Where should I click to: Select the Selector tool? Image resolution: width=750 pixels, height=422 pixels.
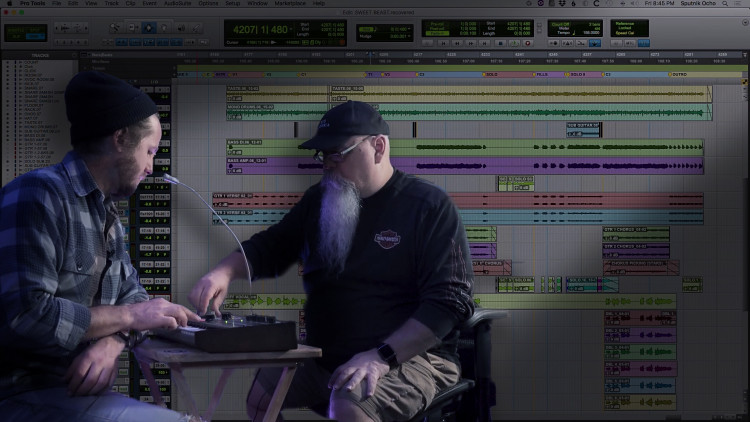point(149,28)
